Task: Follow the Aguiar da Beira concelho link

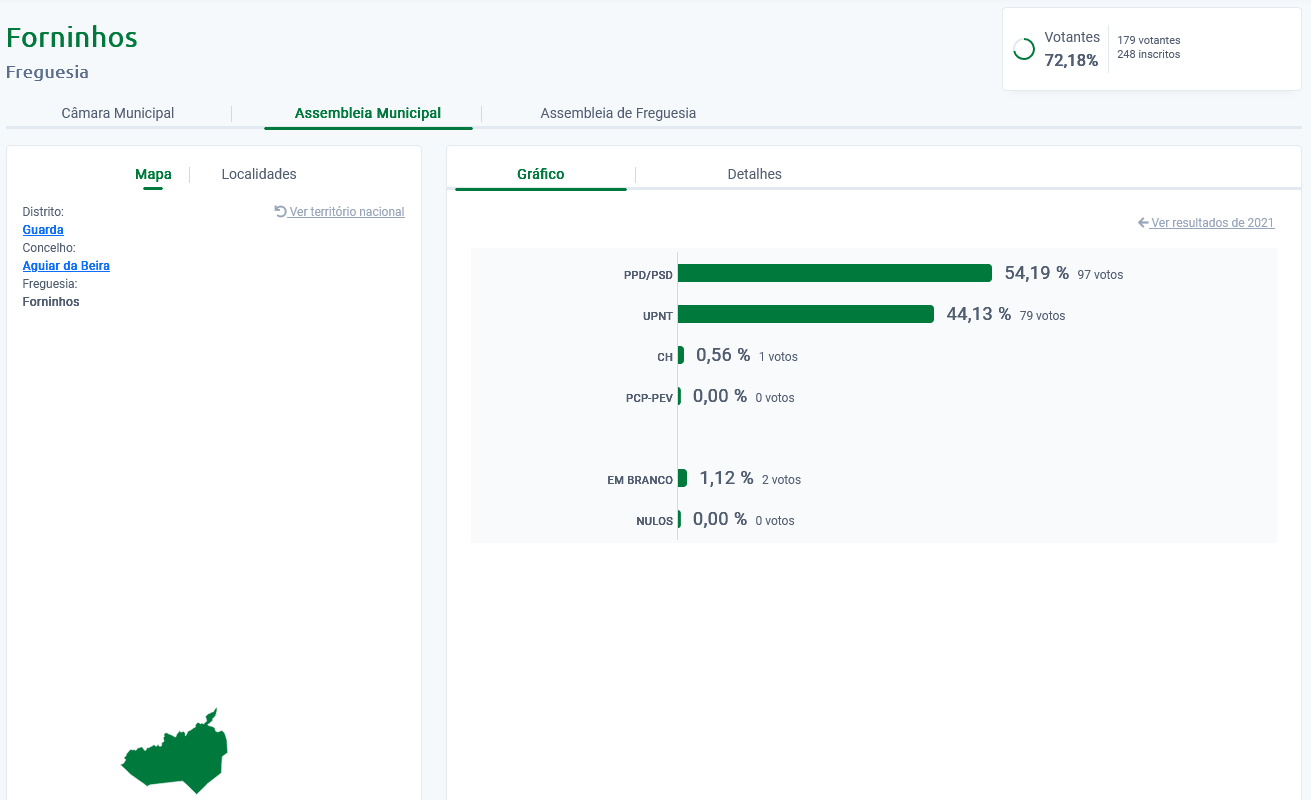Action: click(66, 266)
